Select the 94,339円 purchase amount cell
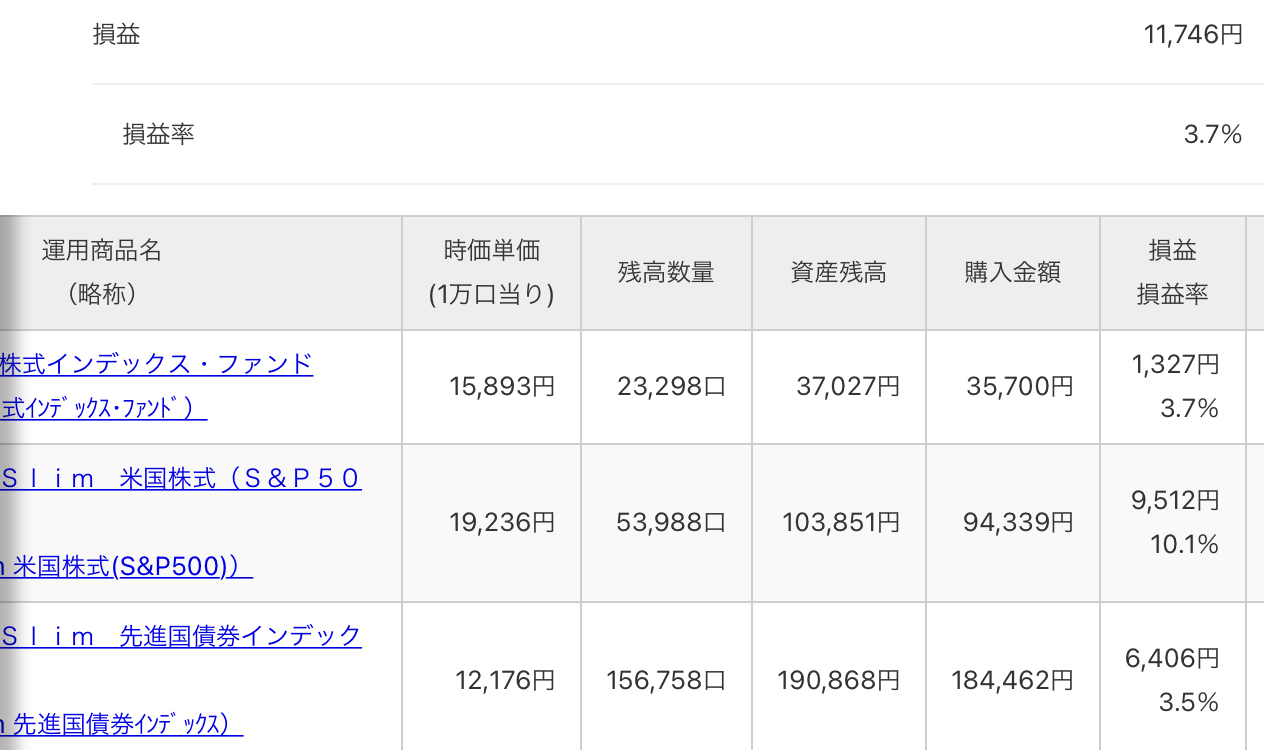The height and width of the screenshot is (750, 1264). tap(1018, 522)
